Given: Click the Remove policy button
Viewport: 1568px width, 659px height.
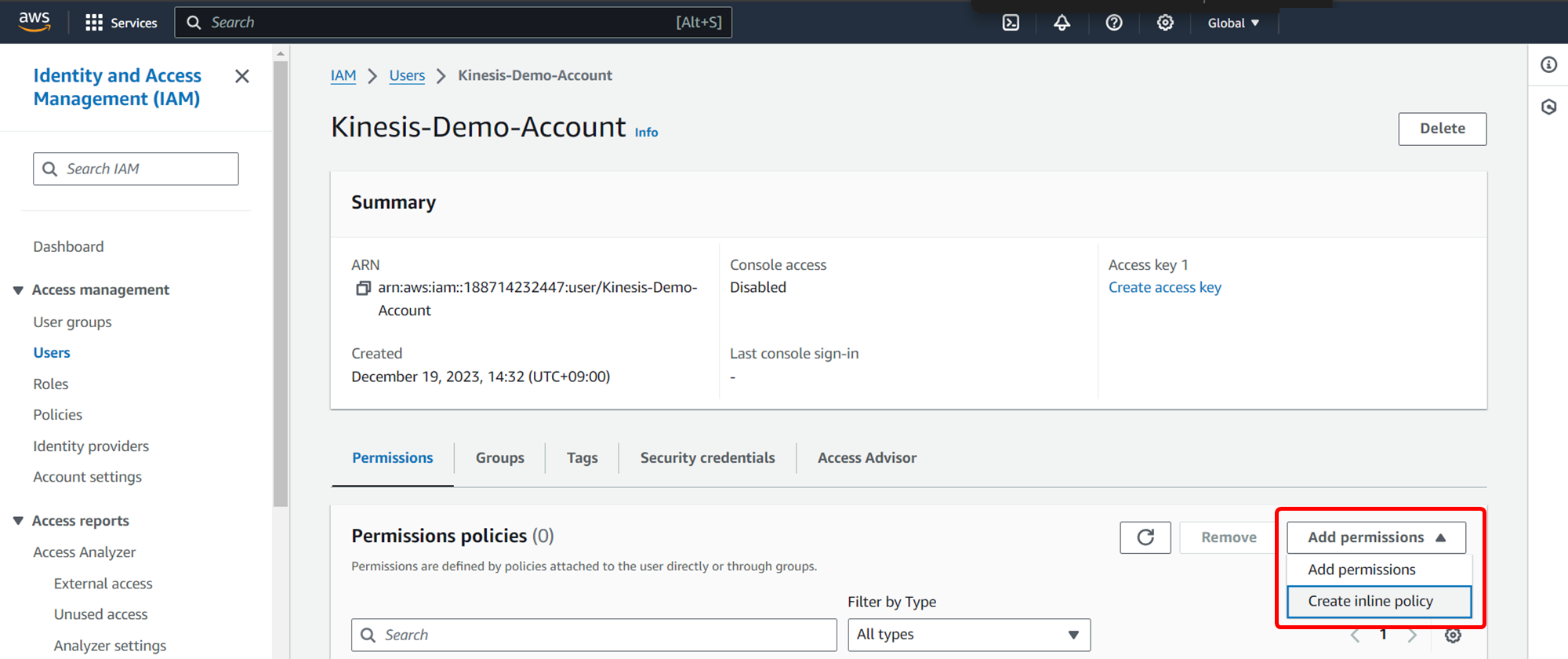Looking at the screenshot, I should click(1229, 537).
